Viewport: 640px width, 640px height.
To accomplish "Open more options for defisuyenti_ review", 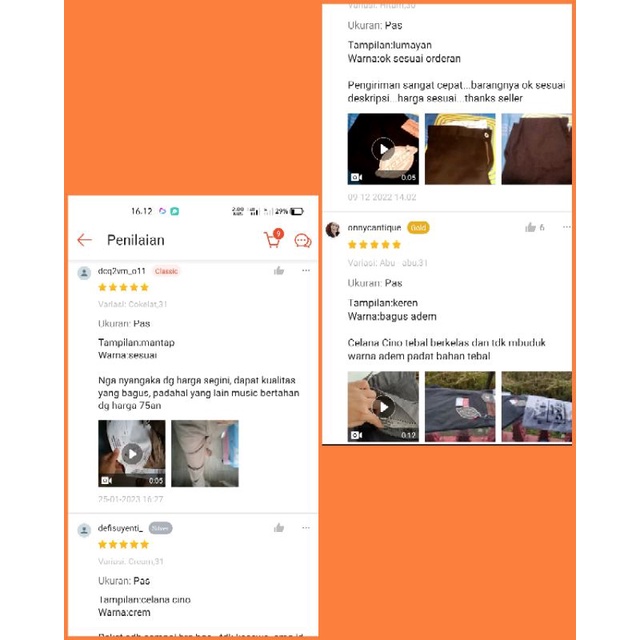I will tap(306, 528).
